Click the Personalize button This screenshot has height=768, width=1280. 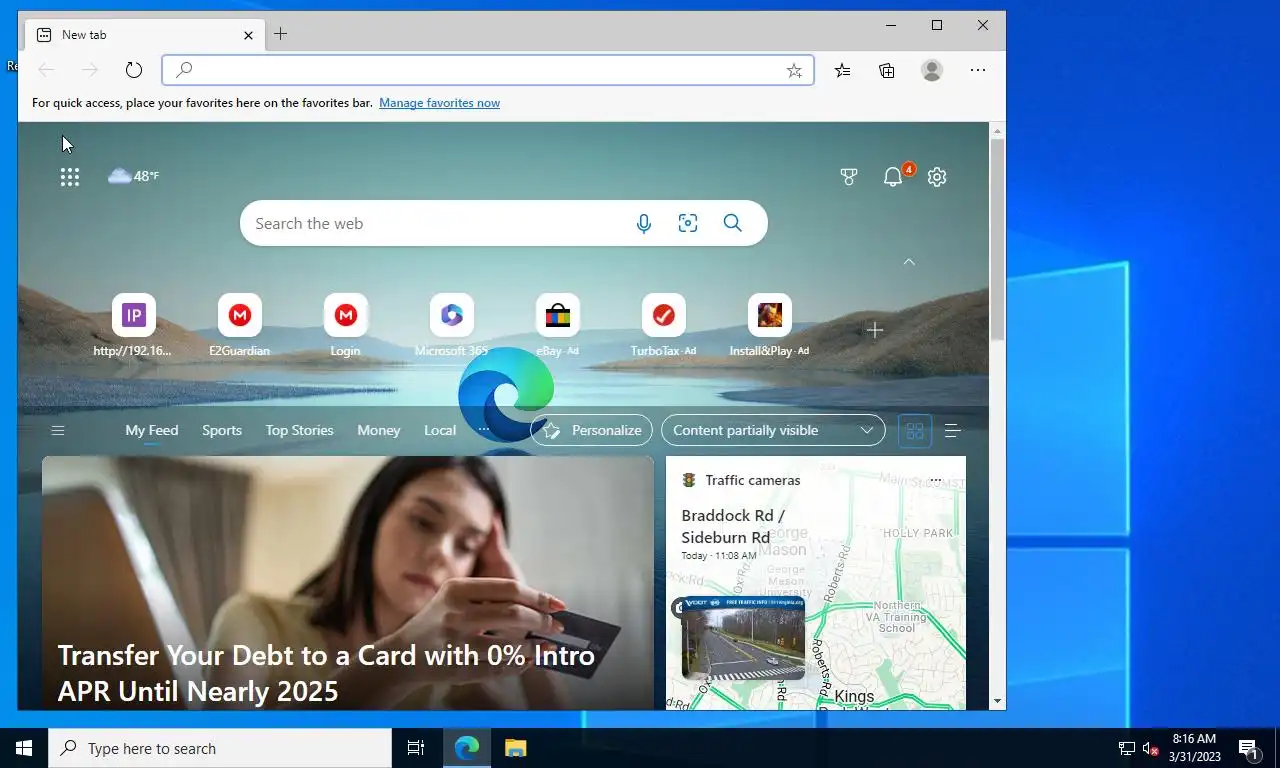coord(591,430)
